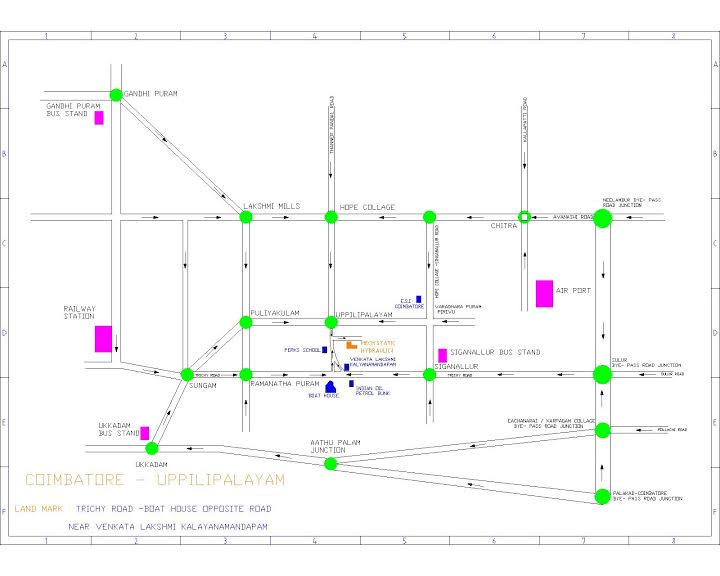Select the hollow green Chitra junction marker
The width and height of the screenshot is (720, 576).
[524, 217]
